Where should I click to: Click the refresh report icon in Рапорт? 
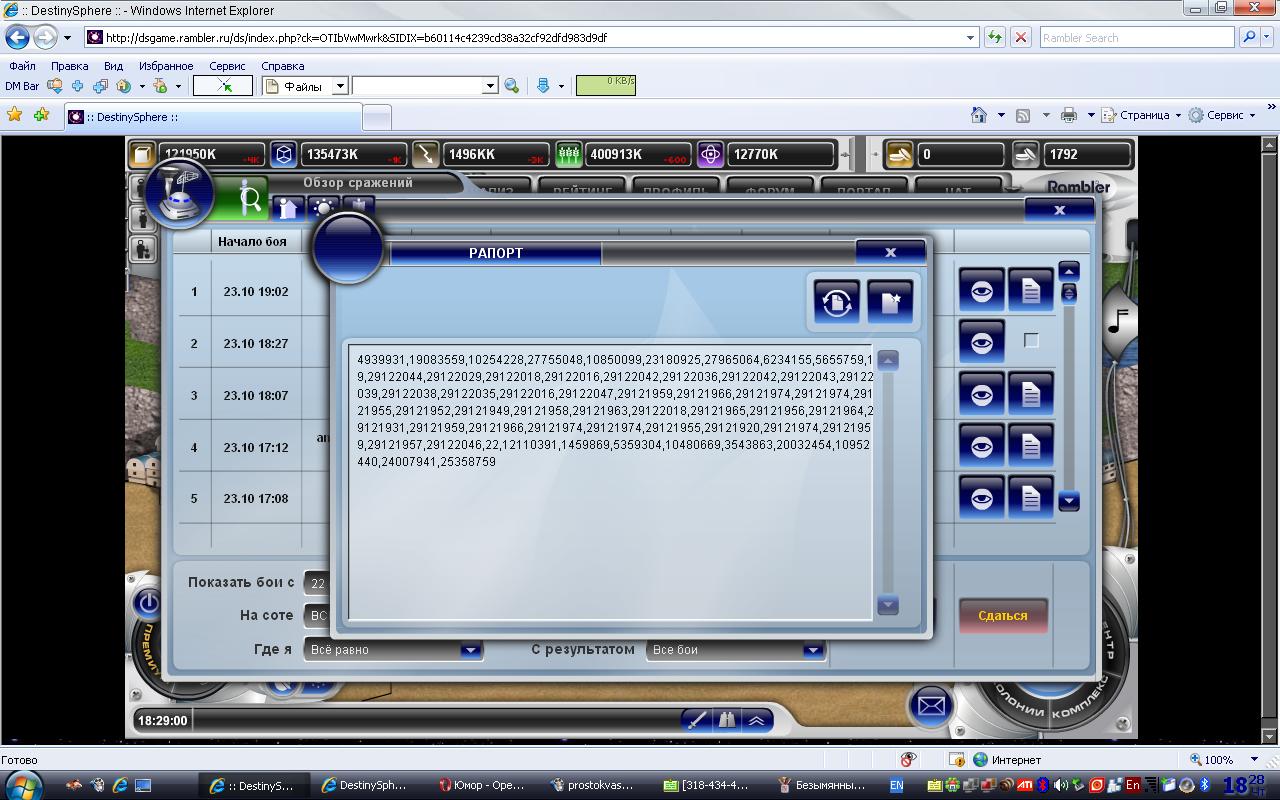pos(836,301)
